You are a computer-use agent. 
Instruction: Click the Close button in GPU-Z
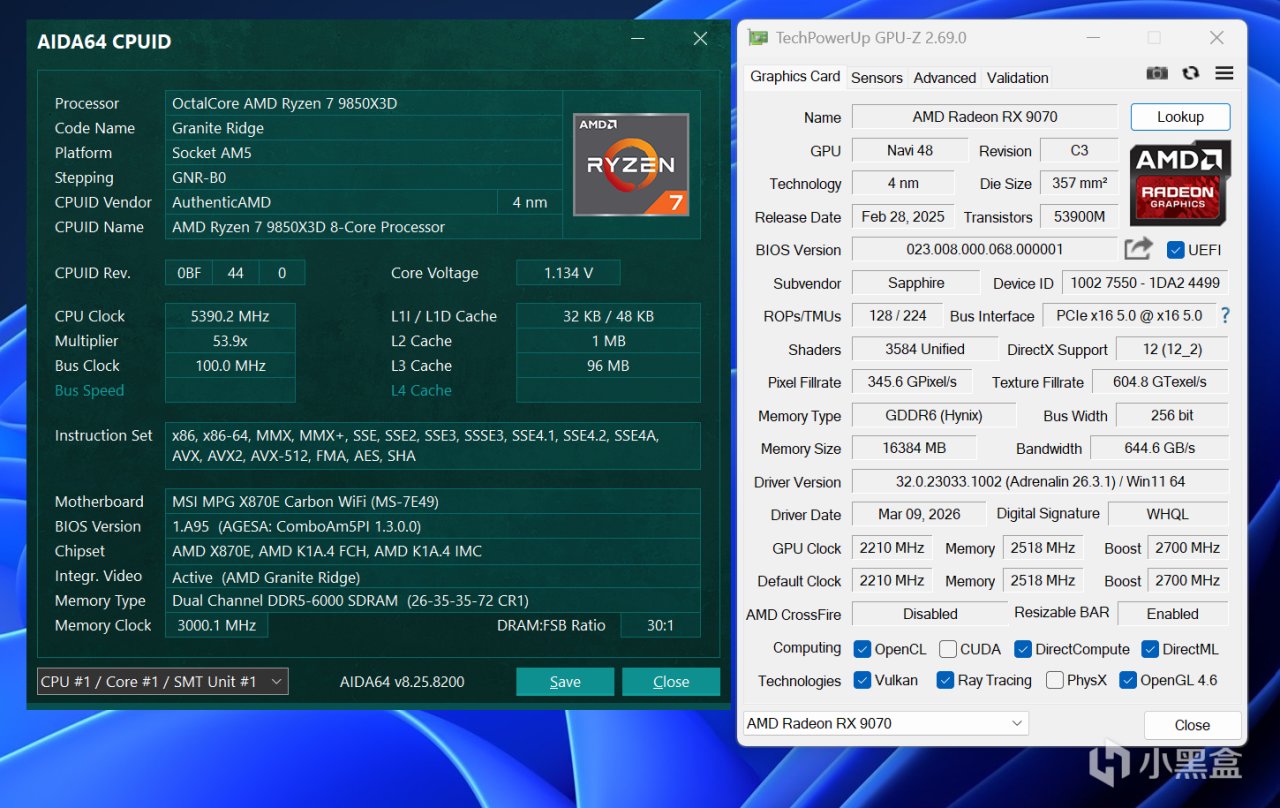[1192, 725]
